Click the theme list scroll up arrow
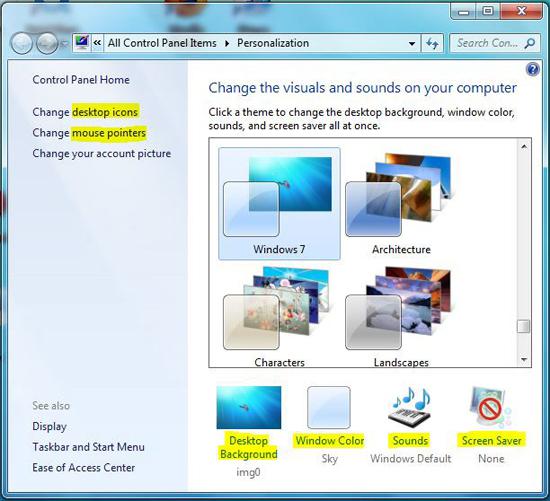Viewport: 550px width, 501px height. pyautogui.click(x=524, y=146)
